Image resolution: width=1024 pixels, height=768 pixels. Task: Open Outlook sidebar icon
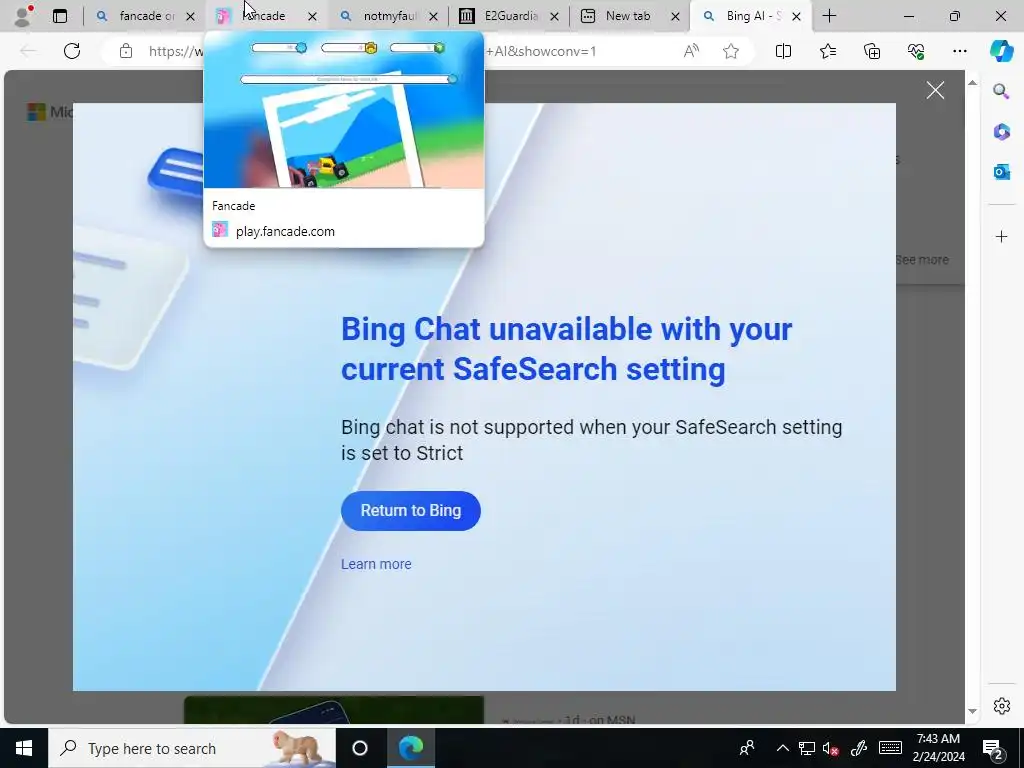pyautogui.click(x=1001, y=172)
